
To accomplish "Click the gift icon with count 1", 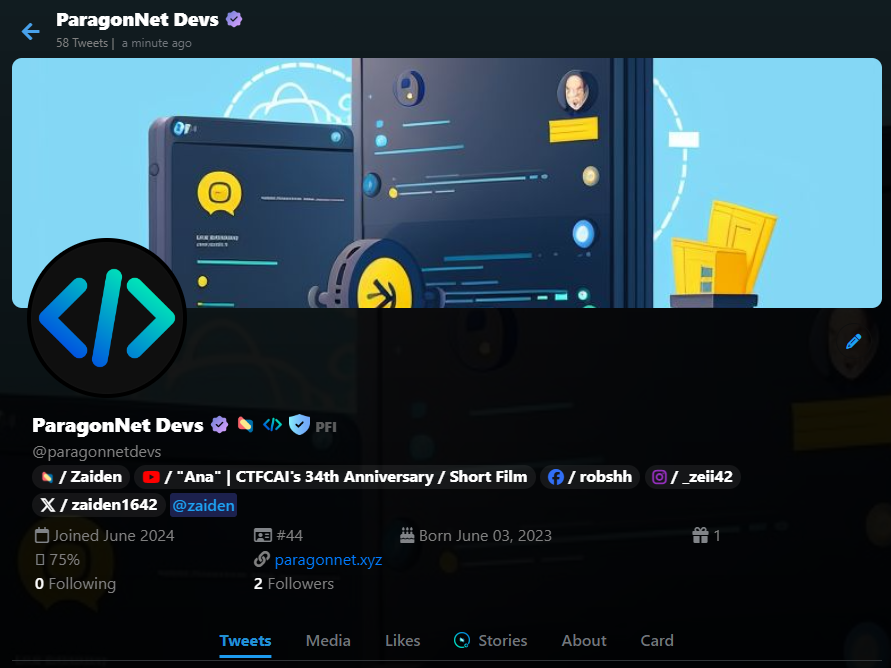I will click(706, 535).
